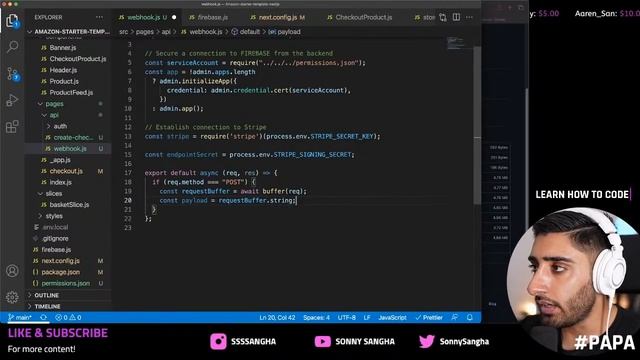
Task: Open Banner.js in the explorer
Action: pos(63,48)
